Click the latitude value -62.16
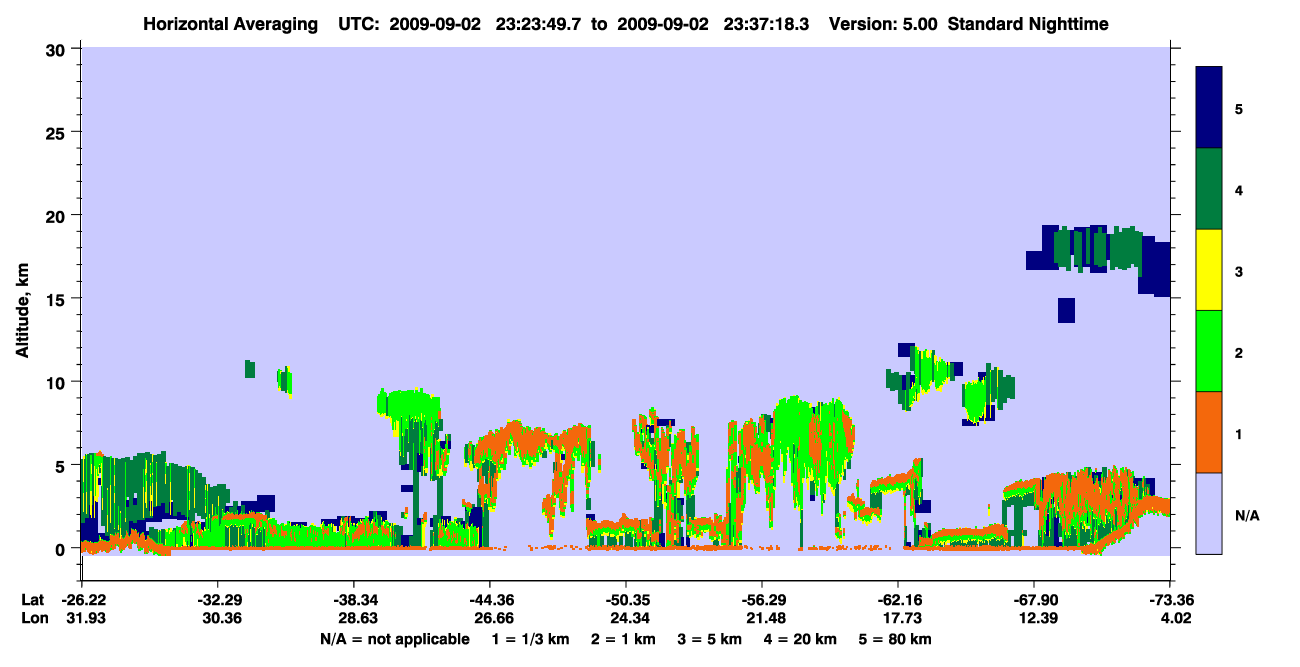 (897, 600)
